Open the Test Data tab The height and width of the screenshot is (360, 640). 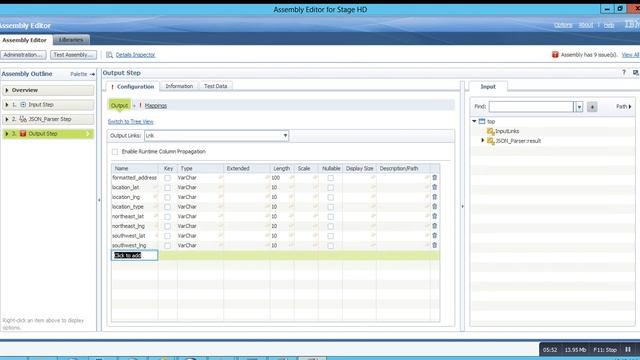click(216, 86)
